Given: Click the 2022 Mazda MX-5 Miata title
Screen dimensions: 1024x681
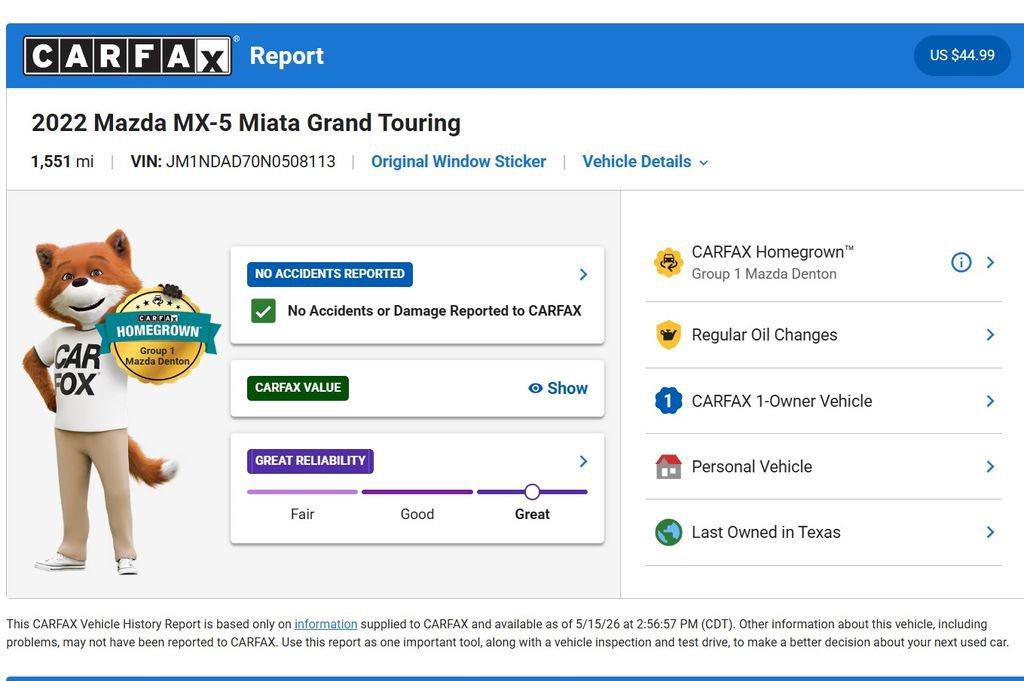Looking at the screenshot, I should coord(246,123).
